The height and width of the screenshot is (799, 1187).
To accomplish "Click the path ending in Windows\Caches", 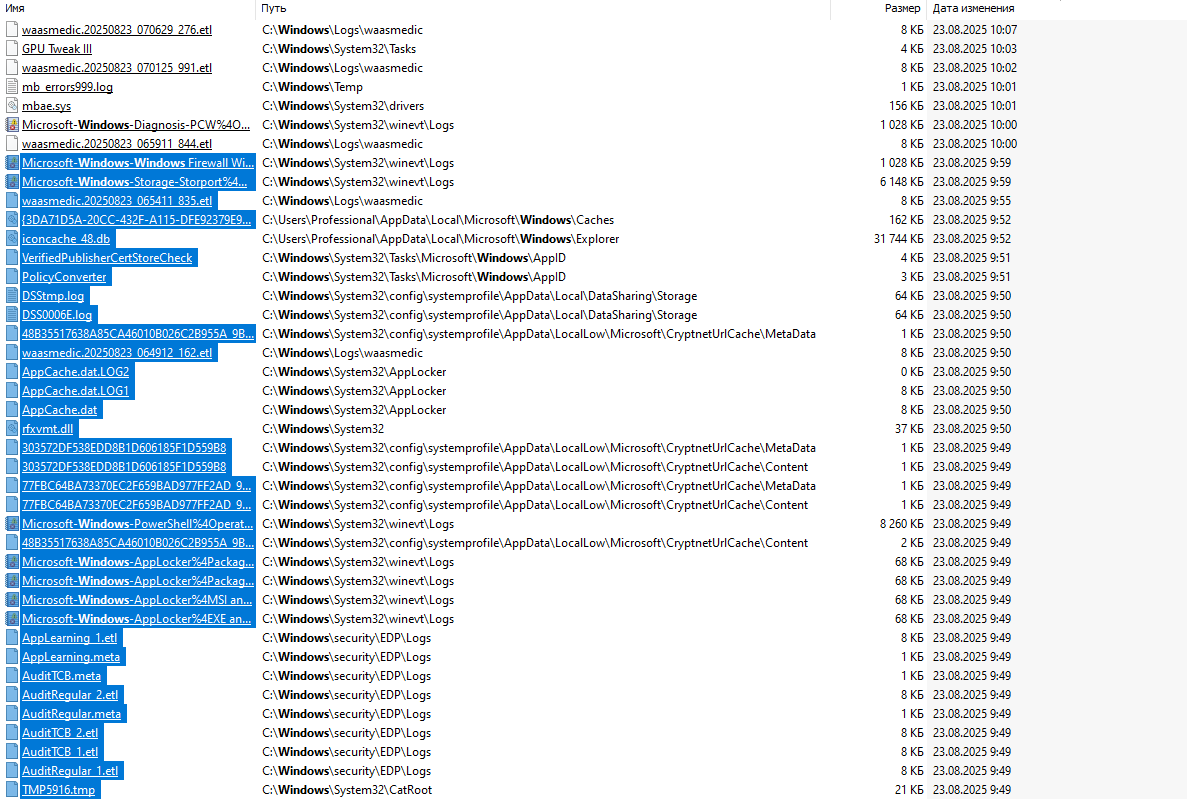I will [438, 220].
